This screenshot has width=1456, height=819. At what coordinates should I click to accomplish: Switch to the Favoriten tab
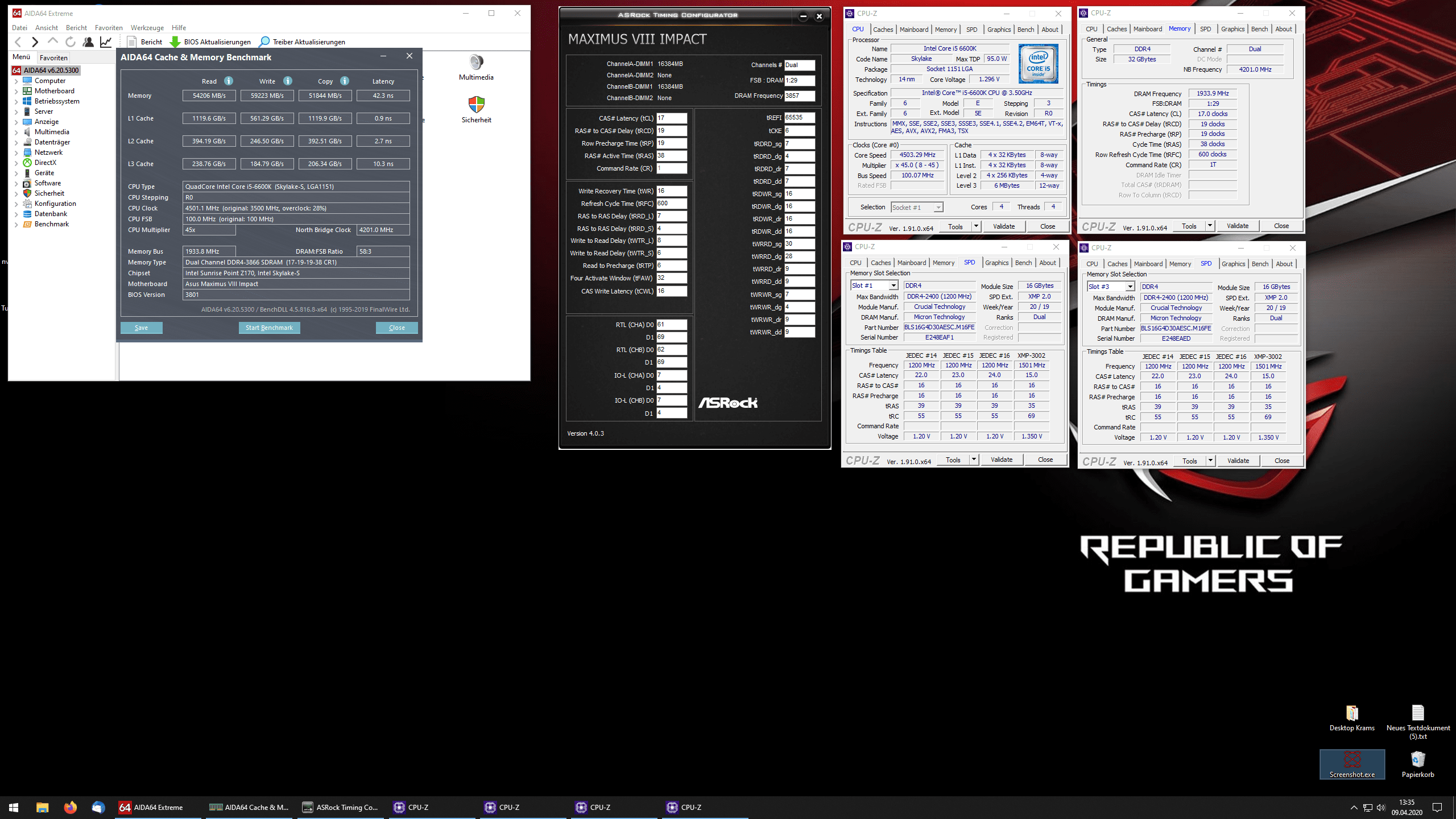click(53, 57)
